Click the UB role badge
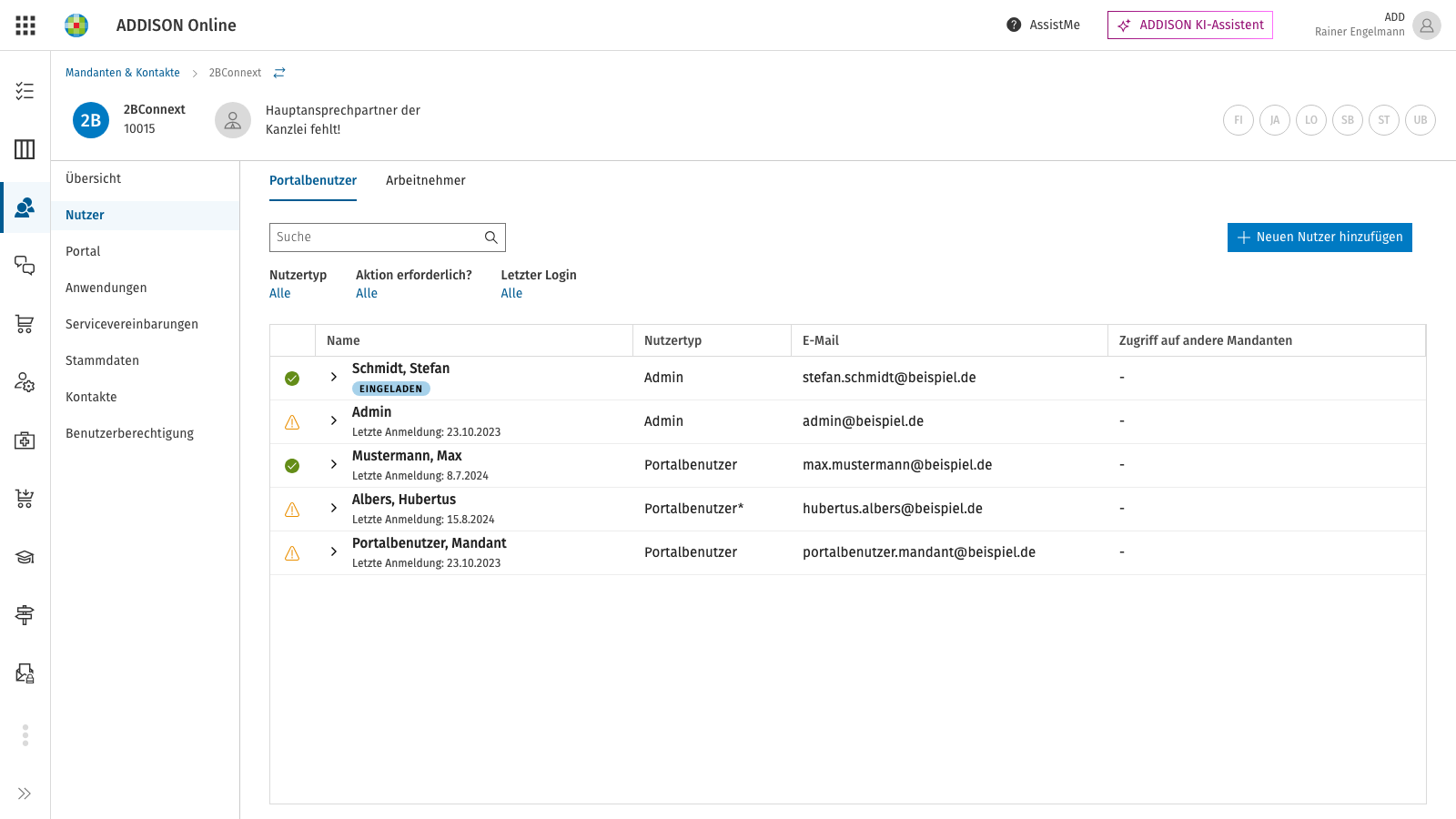Screen dimensions: 1456x819 pos(1421,120)
